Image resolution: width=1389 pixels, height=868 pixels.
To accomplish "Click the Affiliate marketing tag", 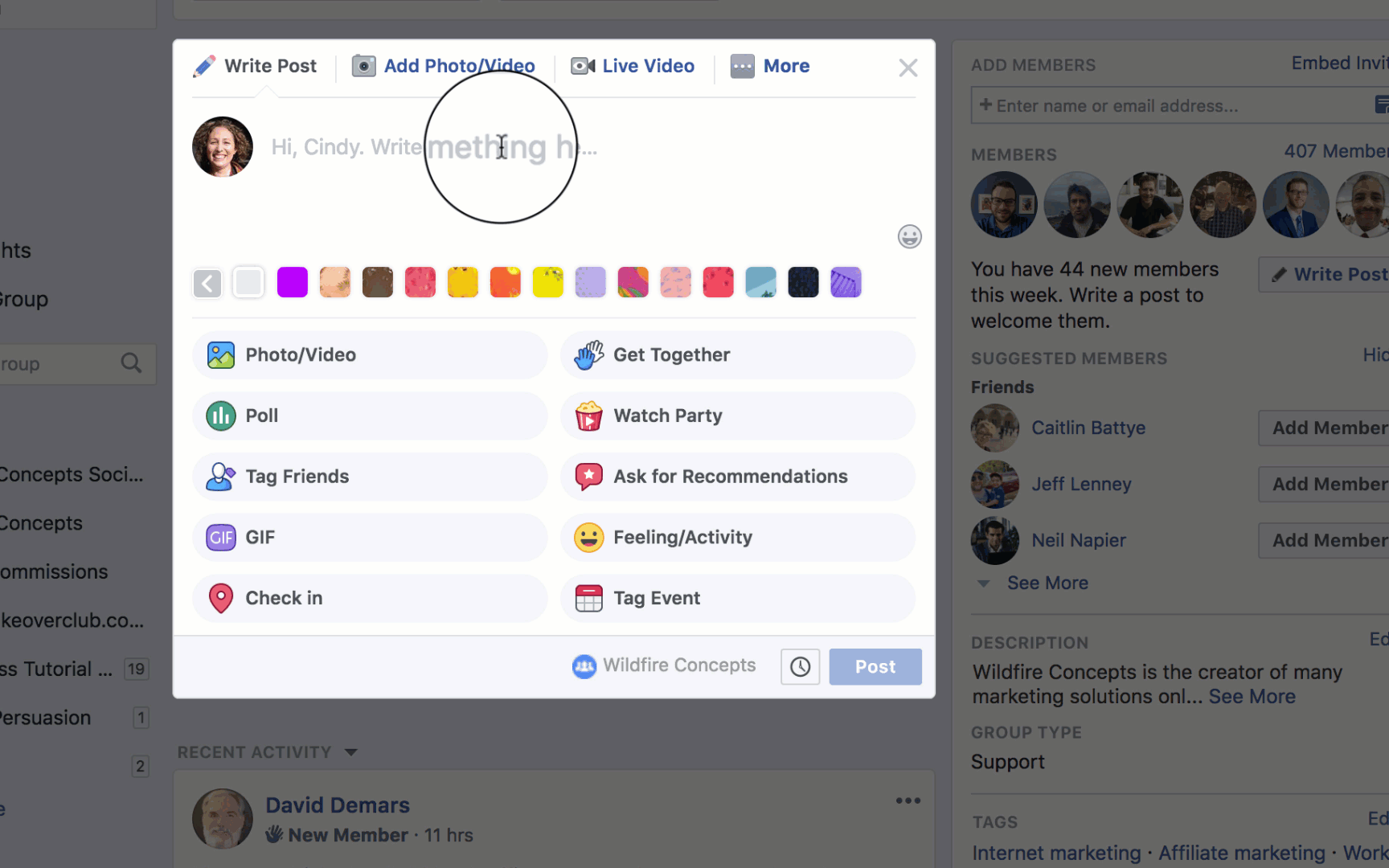I will tap(1242, 853).
